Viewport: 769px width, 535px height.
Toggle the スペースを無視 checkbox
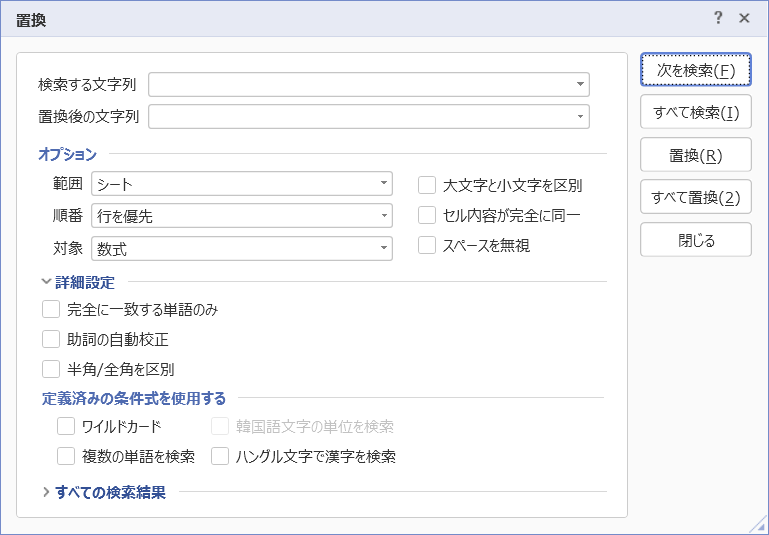(427, 245)
